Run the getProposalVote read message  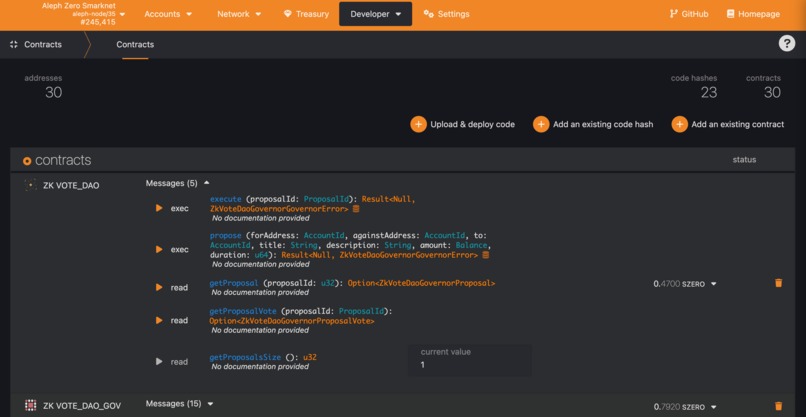[159, 320]
